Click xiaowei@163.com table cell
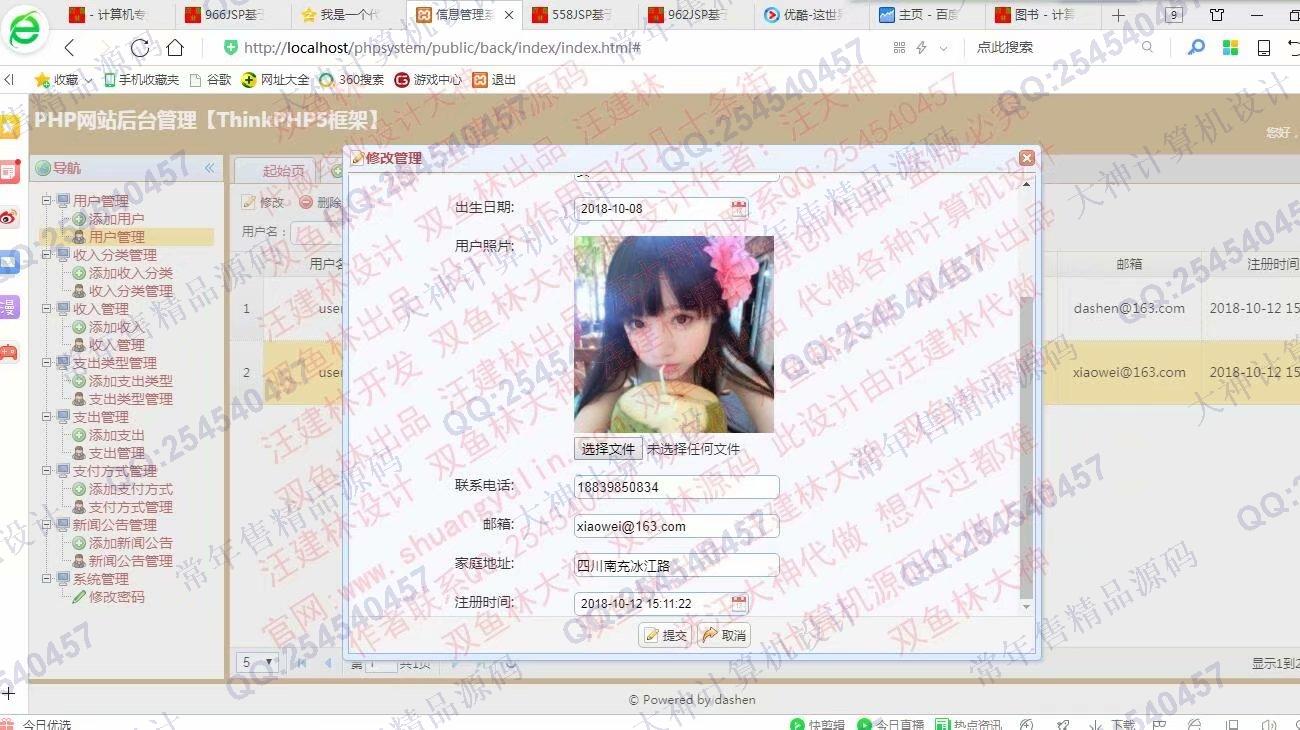Screen dimensions: 1300x730 [1129, 372]
